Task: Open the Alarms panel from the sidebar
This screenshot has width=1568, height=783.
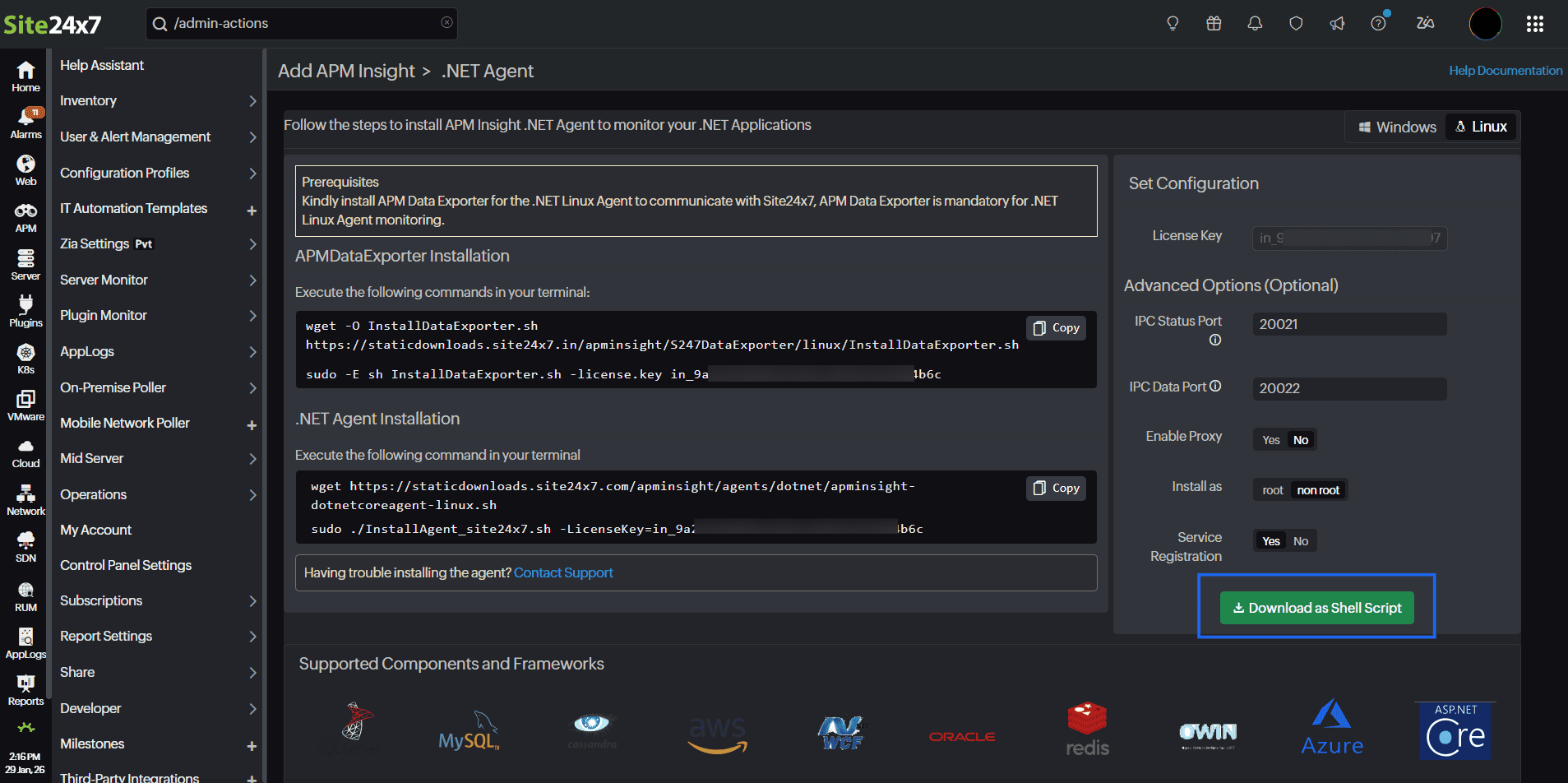Action: tap(25, 121)
